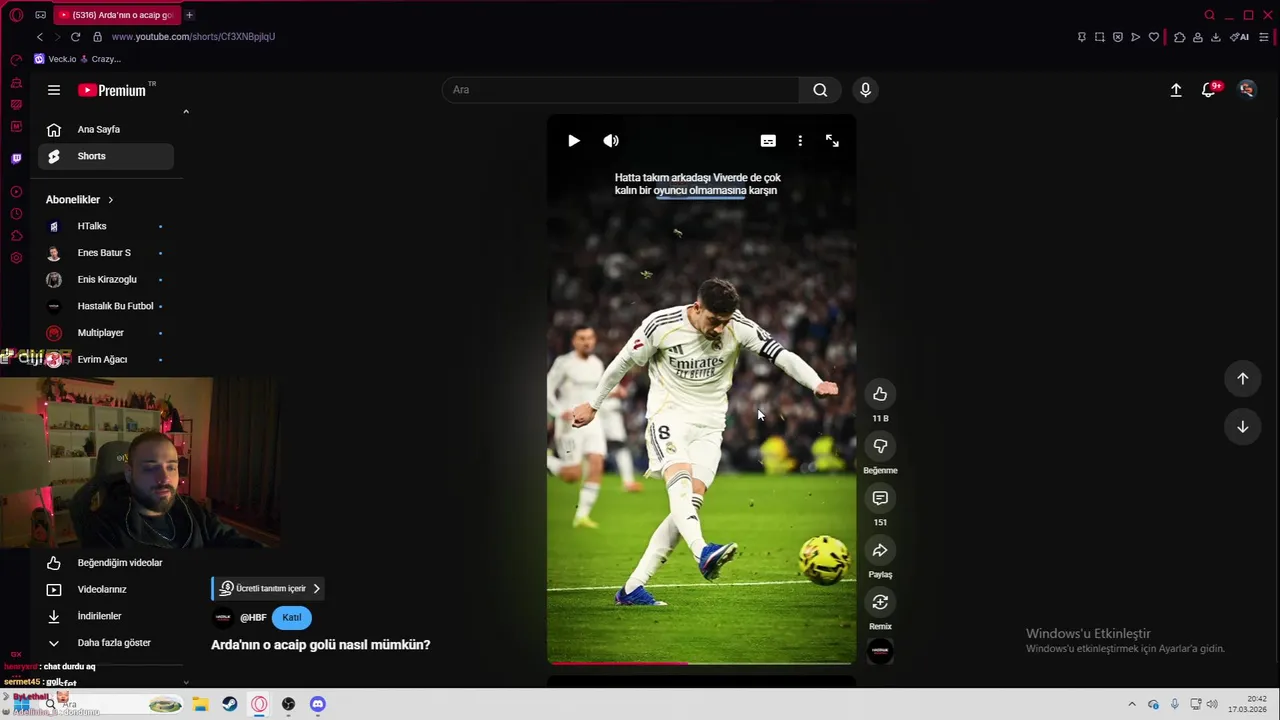
Task: Seek on the Short's red progress bar
Action: click(x=701, y=662)
